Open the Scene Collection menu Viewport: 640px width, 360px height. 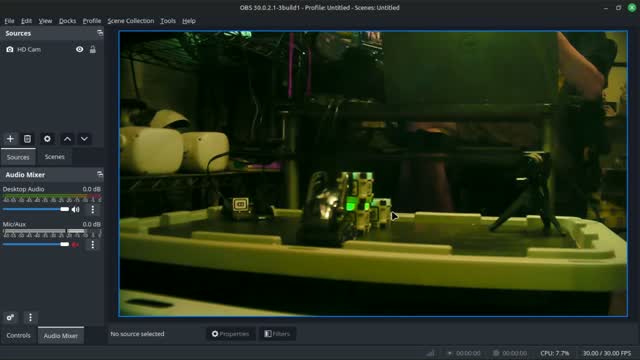(131, 21)
